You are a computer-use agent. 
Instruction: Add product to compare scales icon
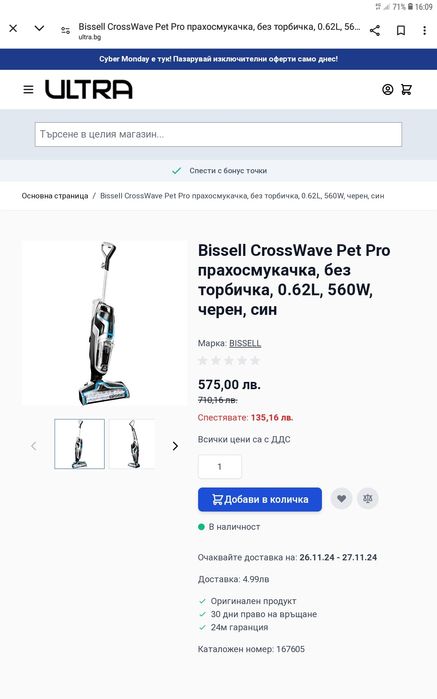click(368, 499)
